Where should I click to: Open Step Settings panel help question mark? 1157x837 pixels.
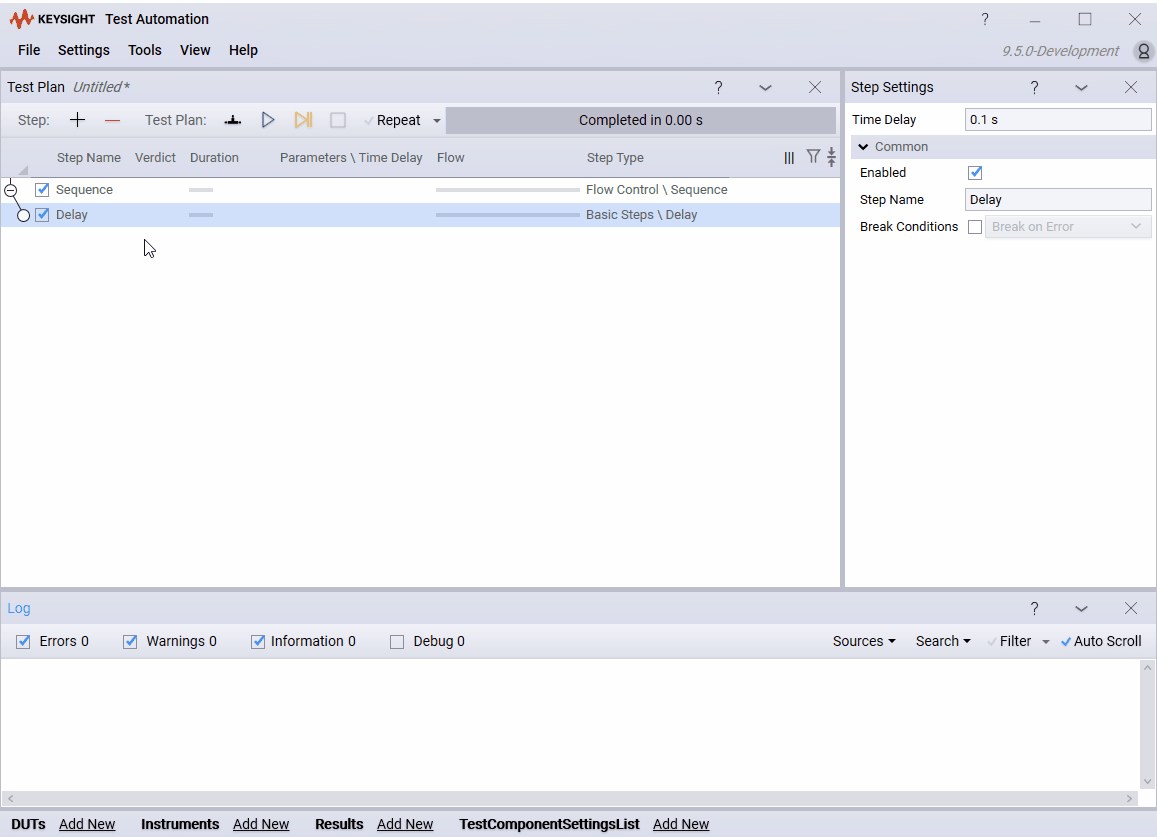[x=1035, y=88]
